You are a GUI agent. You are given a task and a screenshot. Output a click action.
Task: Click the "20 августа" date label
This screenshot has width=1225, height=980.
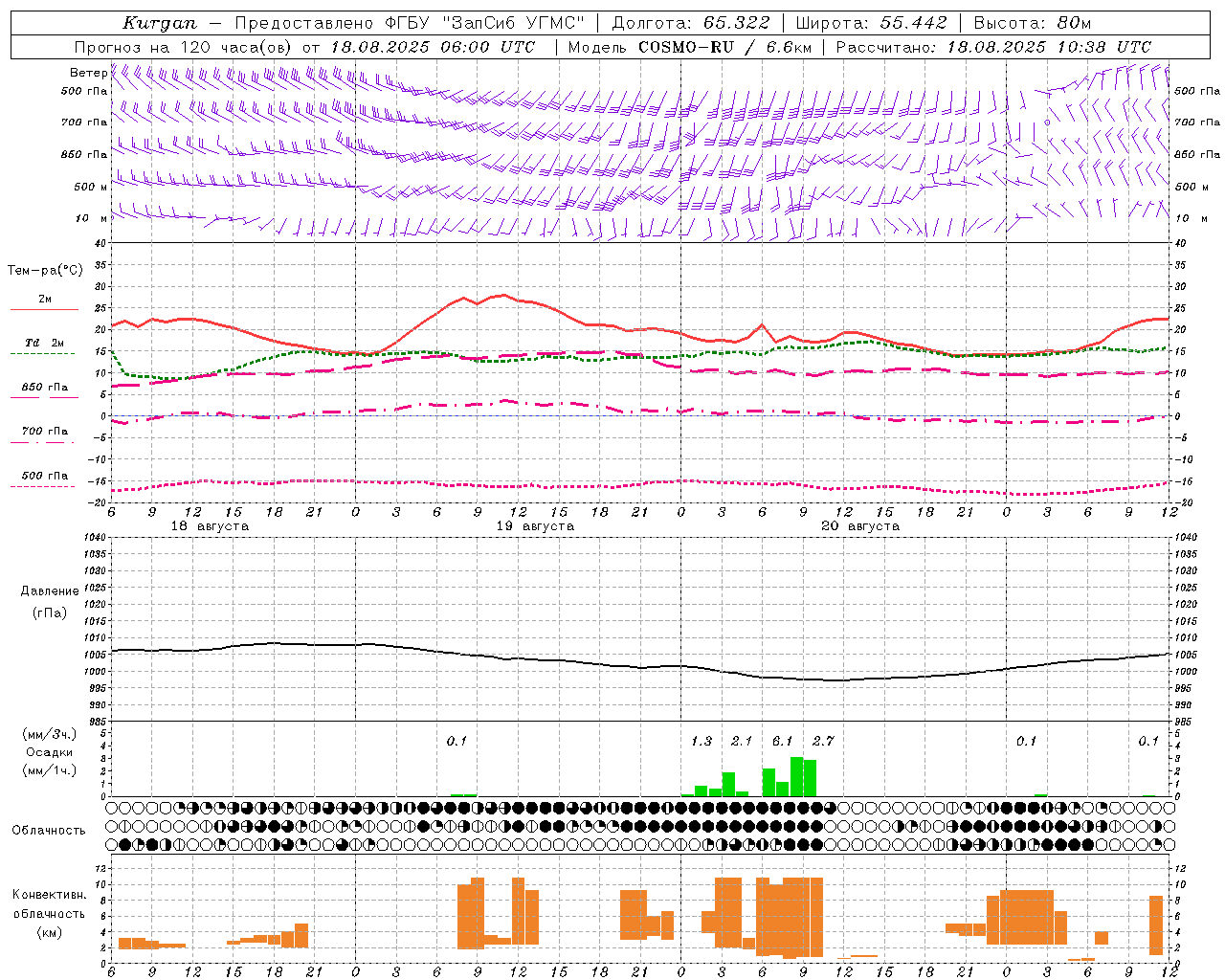point(860,526)
